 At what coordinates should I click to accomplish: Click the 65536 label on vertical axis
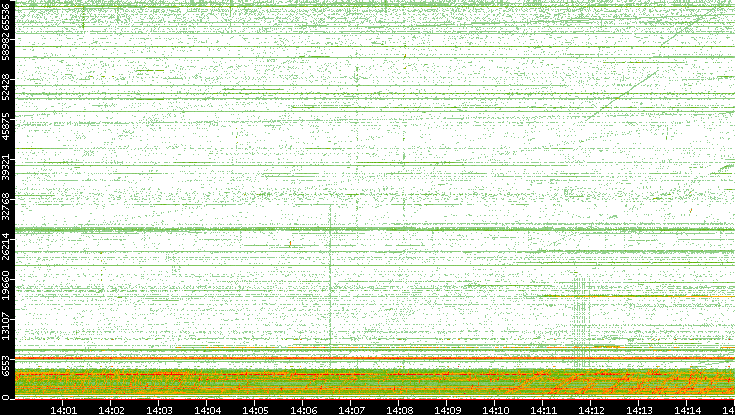[7, 18]
